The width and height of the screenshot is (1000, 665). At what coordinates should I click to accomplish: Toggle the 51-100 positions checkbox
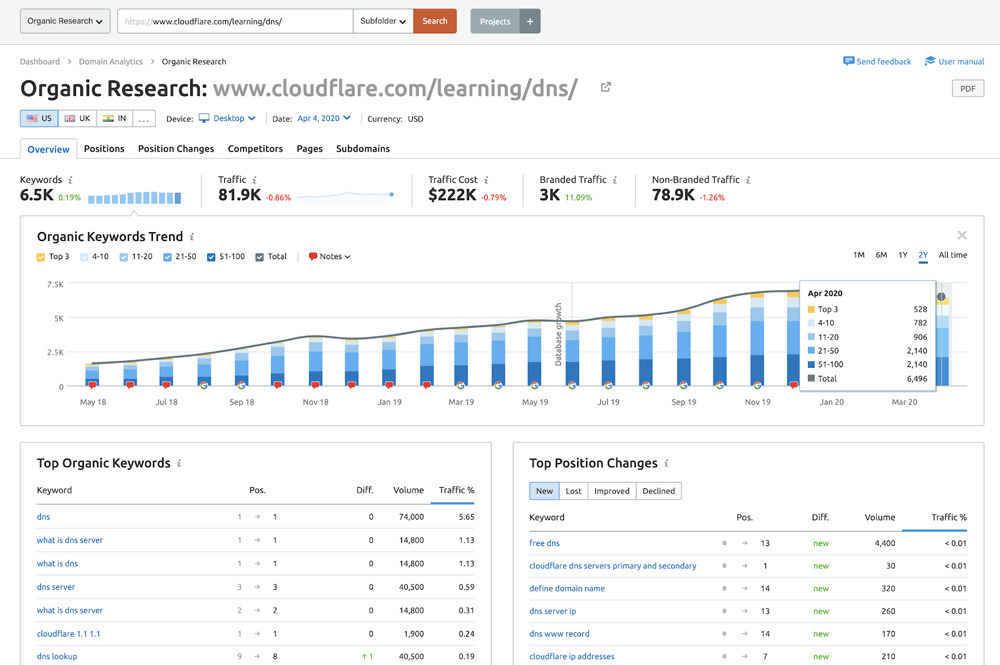[211, 257]
